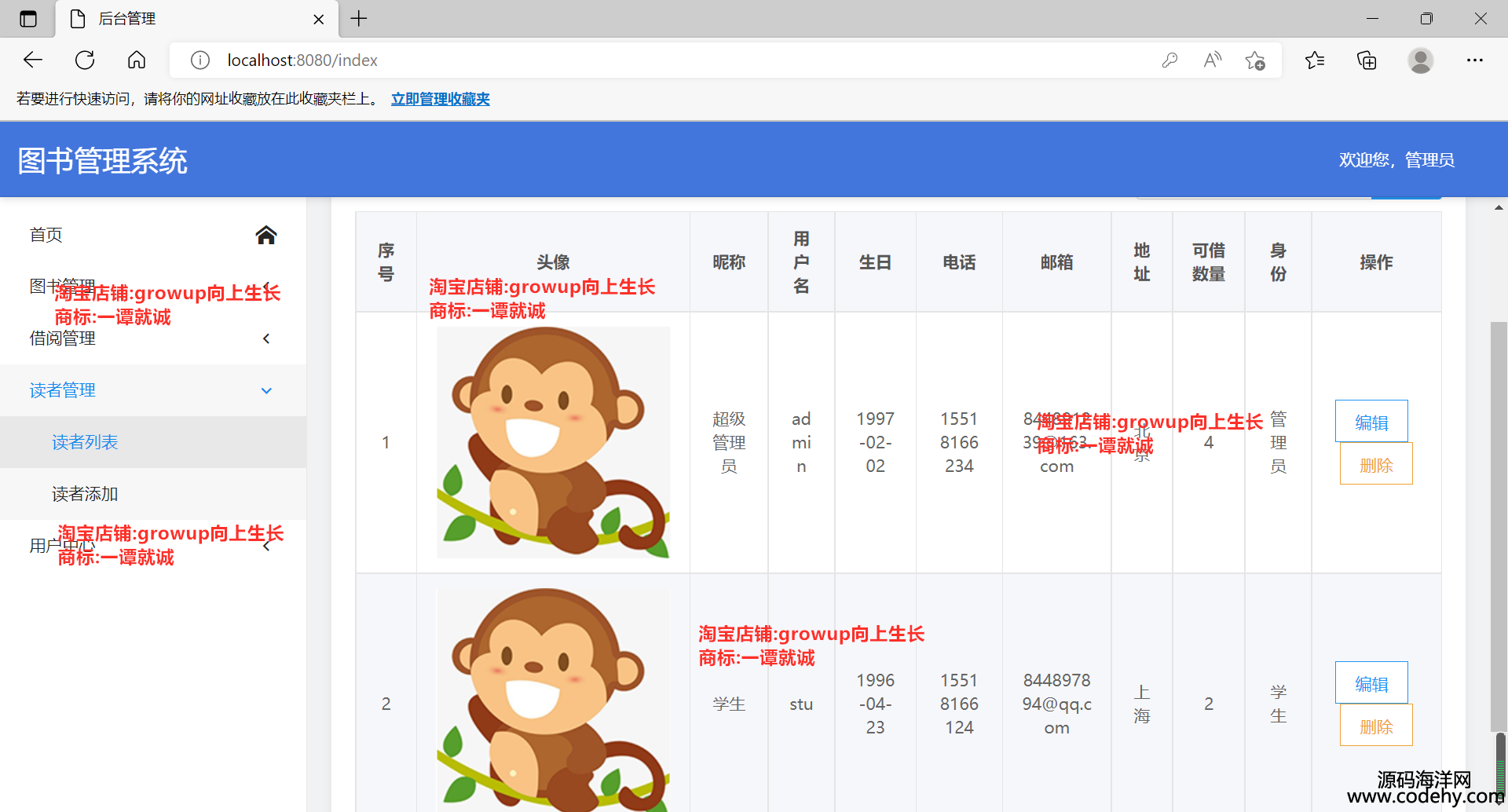Click the 序号 column header
Screen dimensions: 1508x812
coord(386,262)
